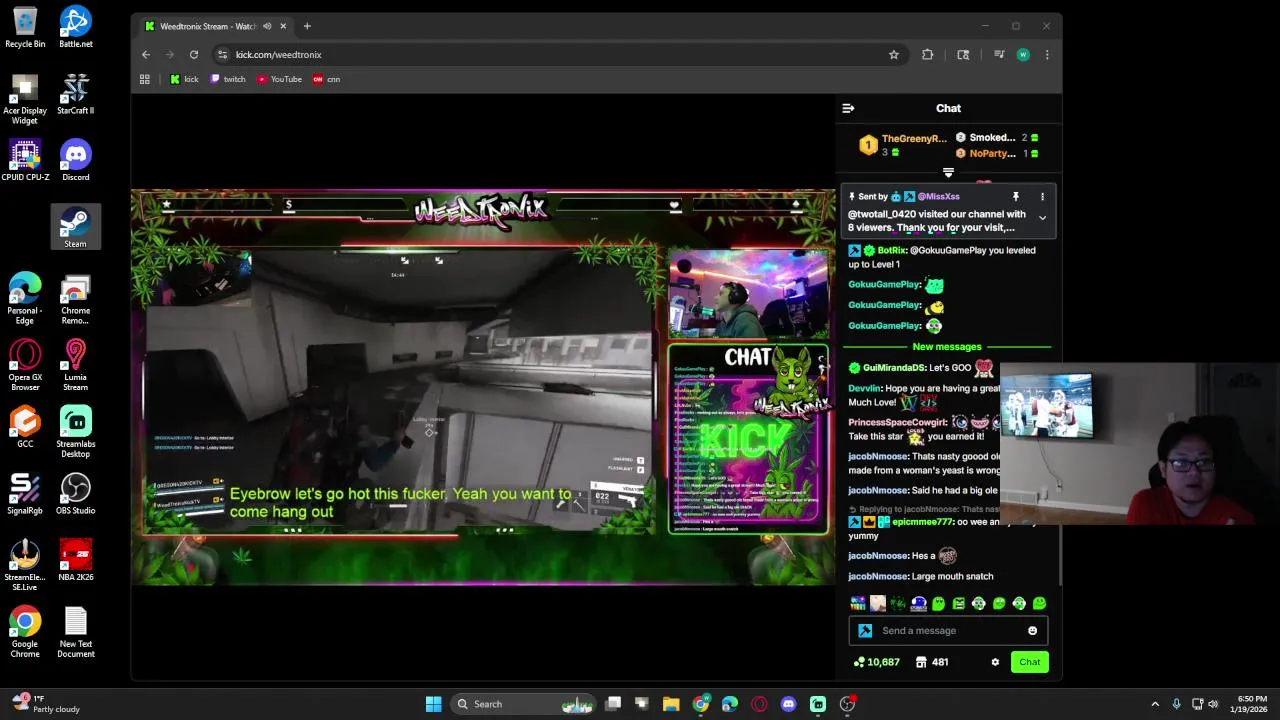This screenshot has height=720, width=1280.
Task: Open the microphone tray icon
Action: (x=1176, y=704)
